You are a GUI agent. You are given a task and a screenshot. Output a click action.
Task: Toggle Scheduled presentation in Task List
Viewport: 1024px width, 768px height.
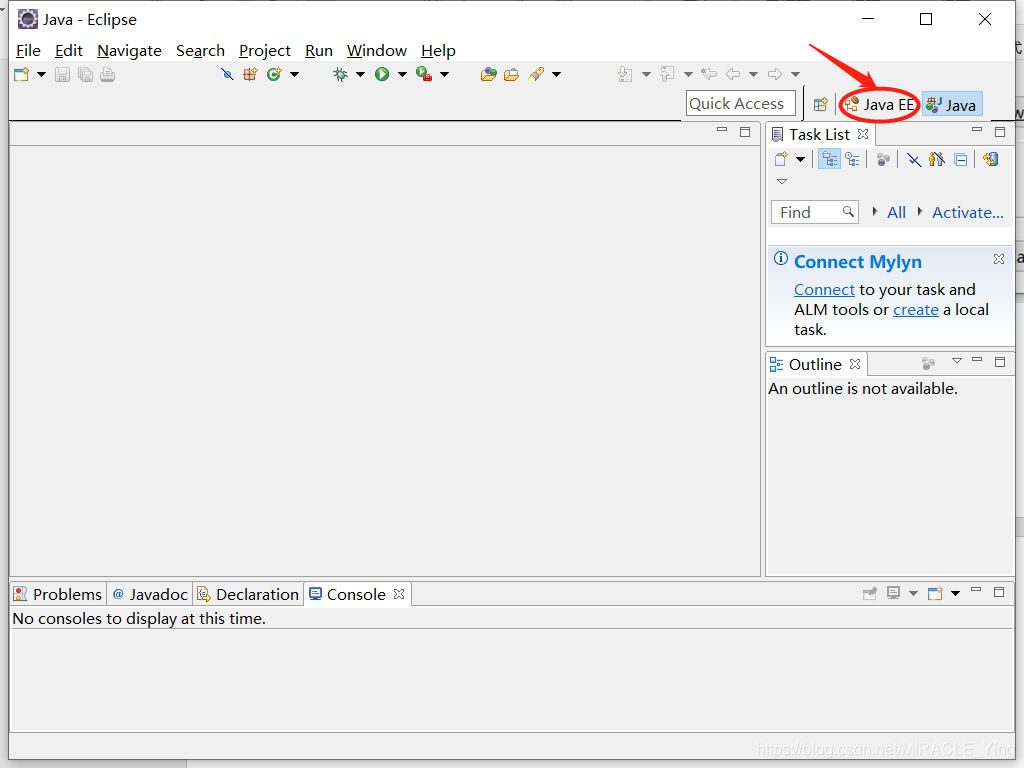tap(852, 159)
